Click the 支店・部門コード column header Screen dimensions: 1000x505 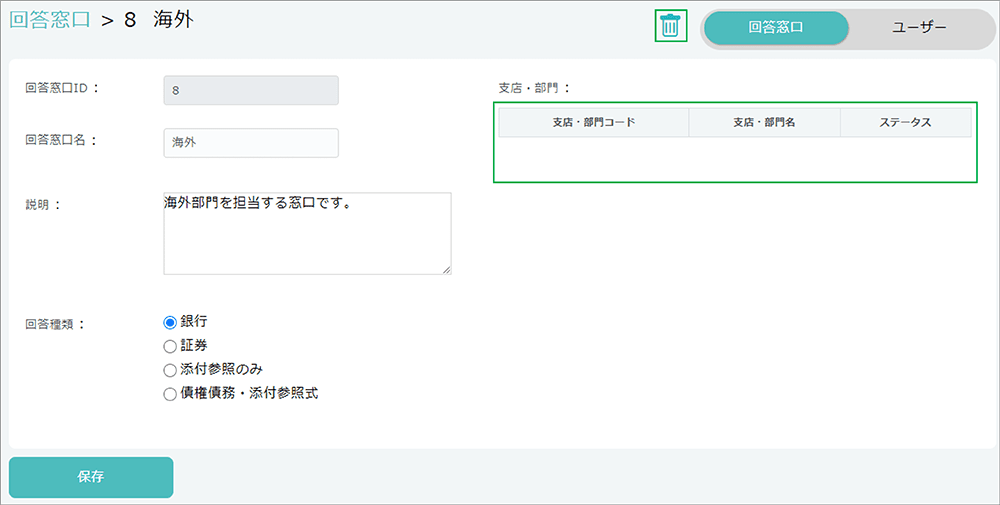(594, 123)
